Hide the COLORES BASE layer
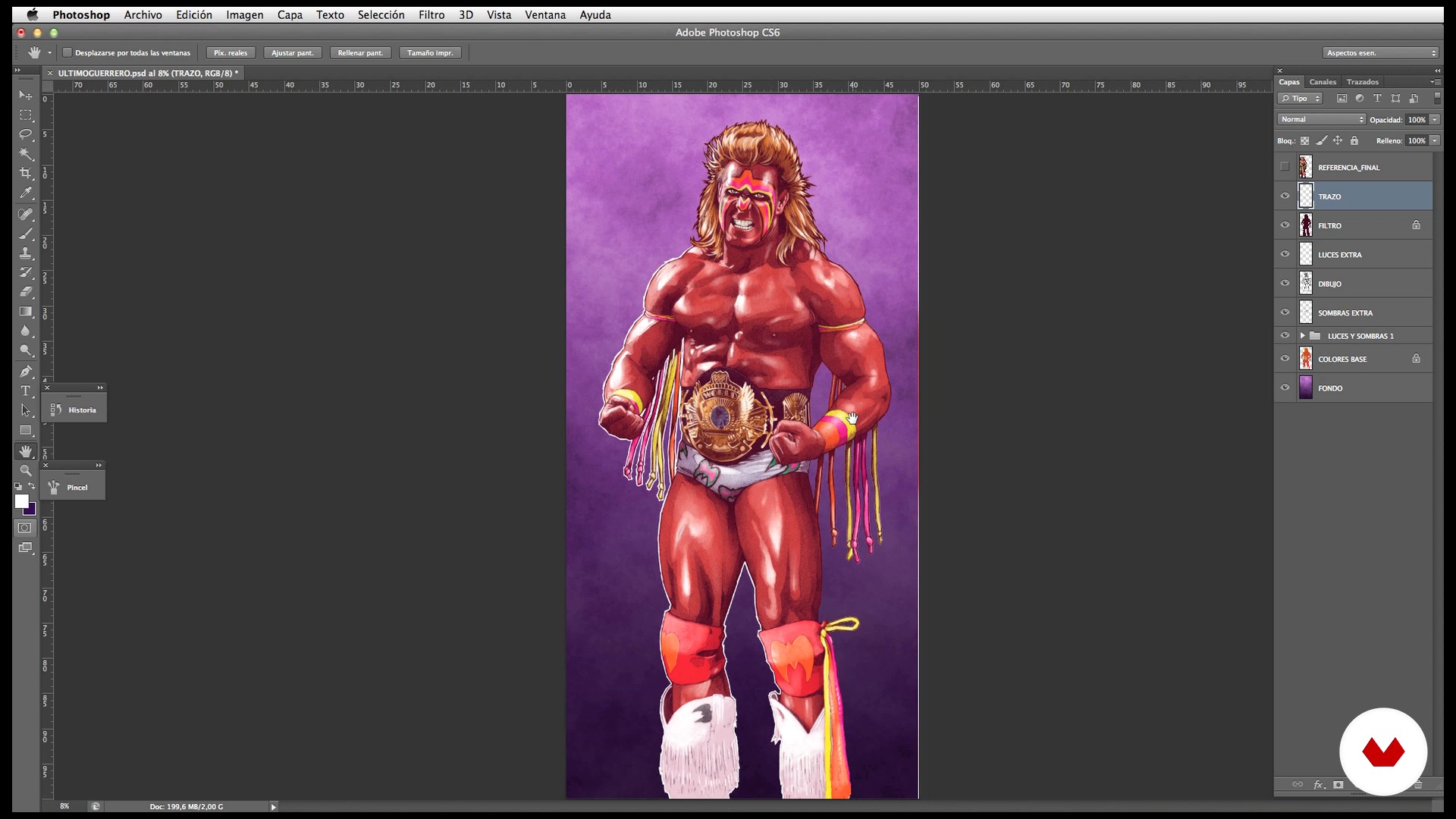This screenshot has width=1456, height=819. pyautogui.click(x=1285, y=359)
